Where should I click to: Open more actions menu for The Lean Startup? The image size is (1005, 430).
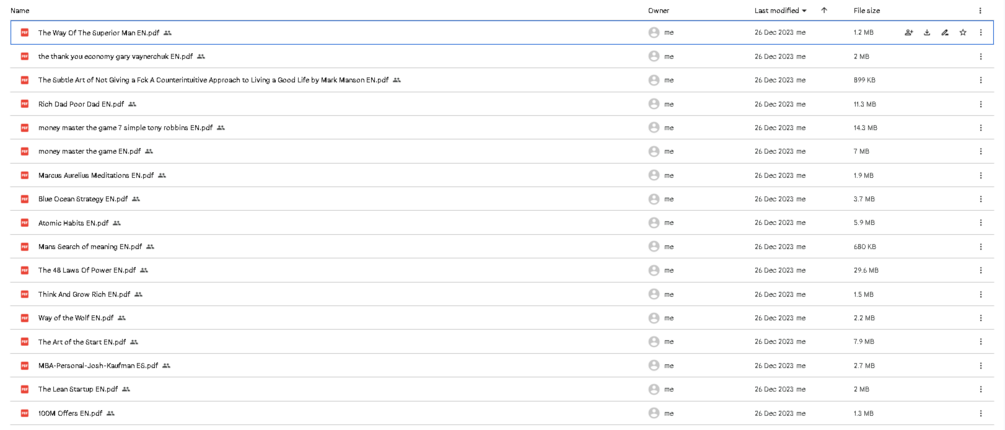click(981, 389)
